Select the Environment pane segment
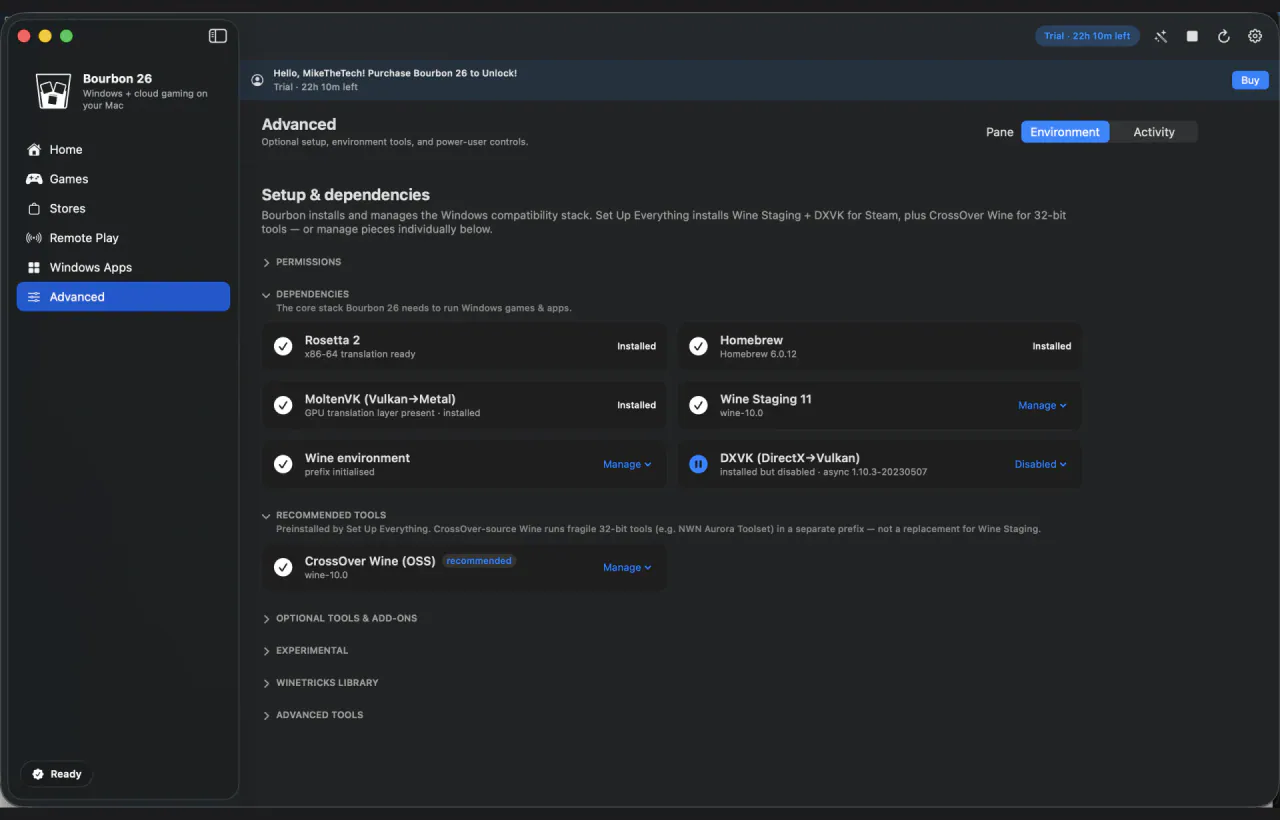This screenshot has height=820, width=1280. (x=1065, y=132)
